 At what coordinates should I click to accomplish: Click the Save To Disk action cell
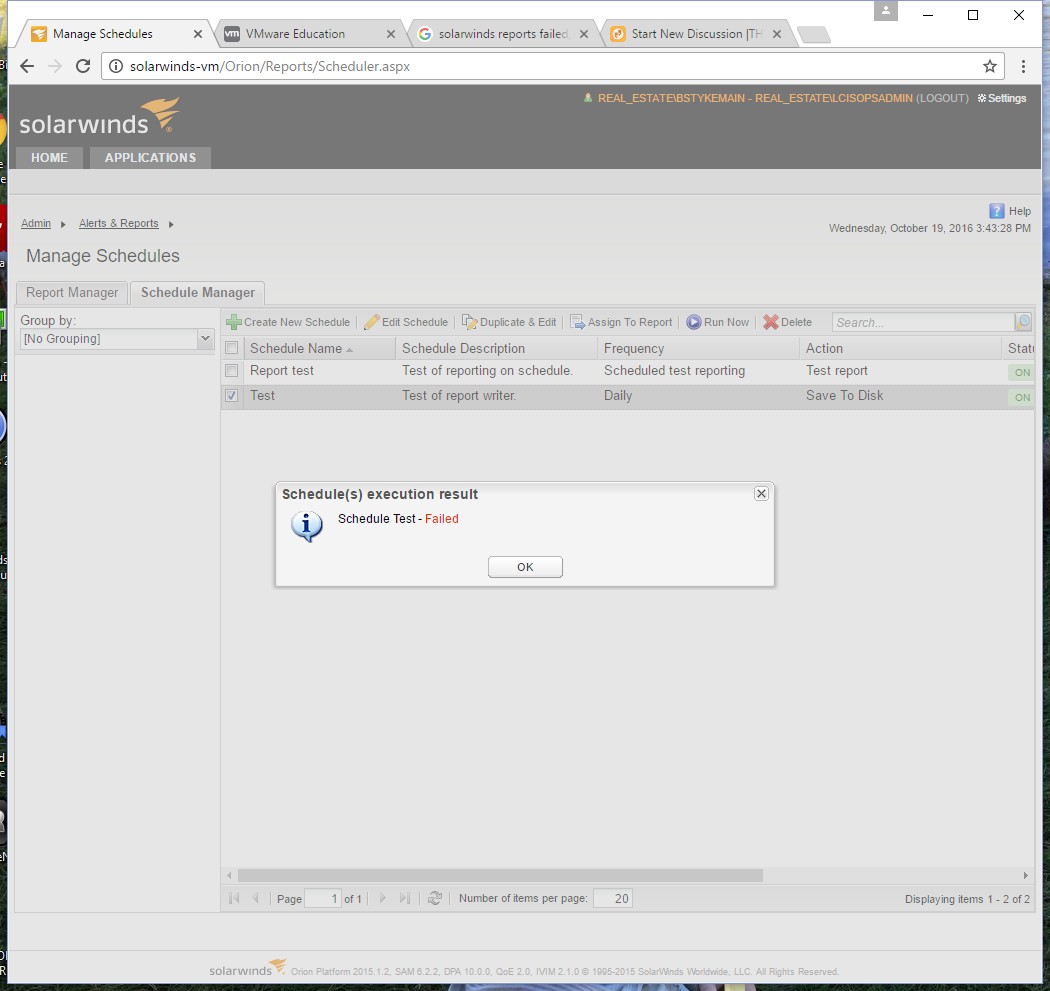[x=844, y=396]
